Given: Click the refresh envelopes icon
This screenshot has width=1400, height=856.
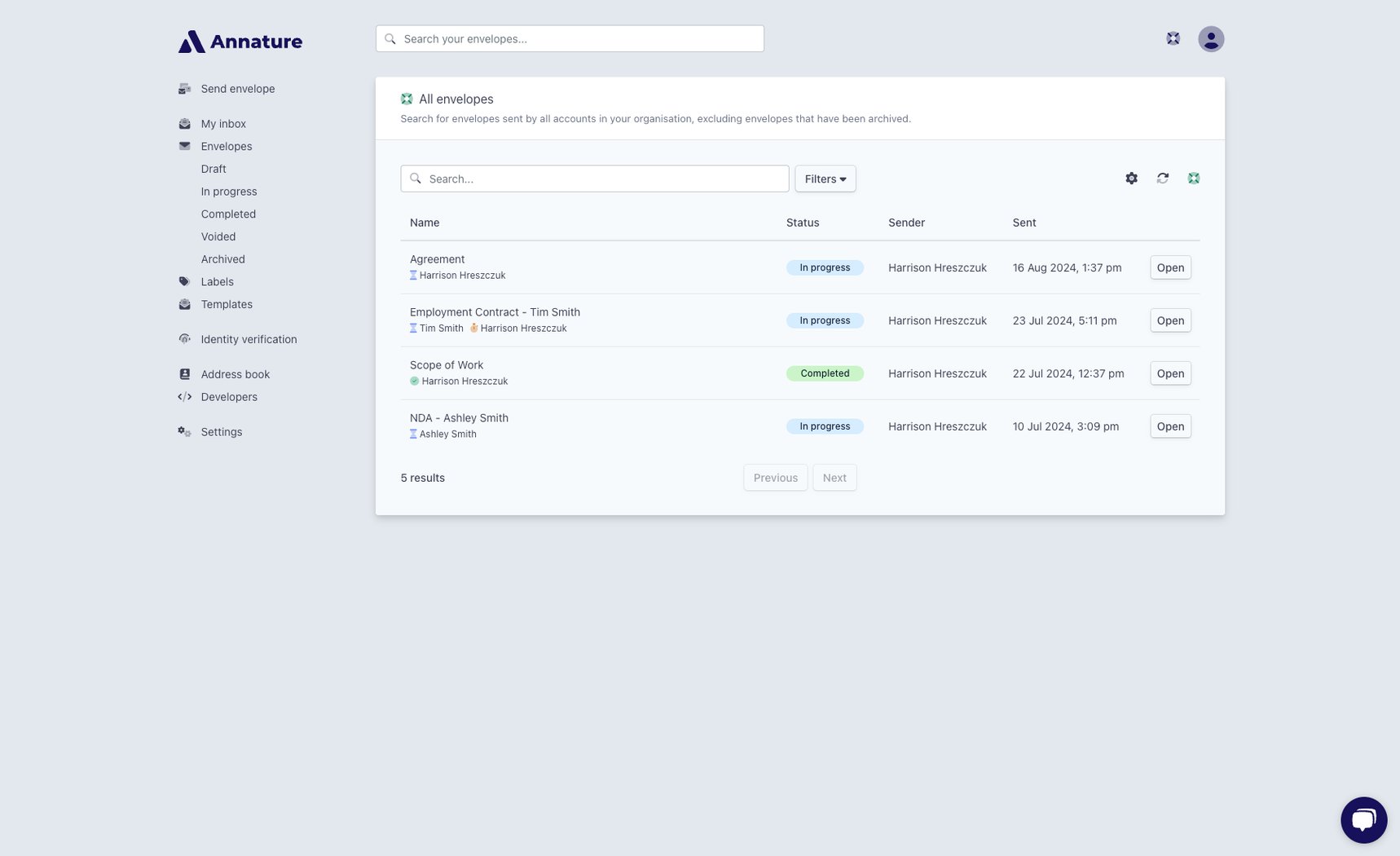Looking at the screenshot, I should click(x=1163, y=179).
